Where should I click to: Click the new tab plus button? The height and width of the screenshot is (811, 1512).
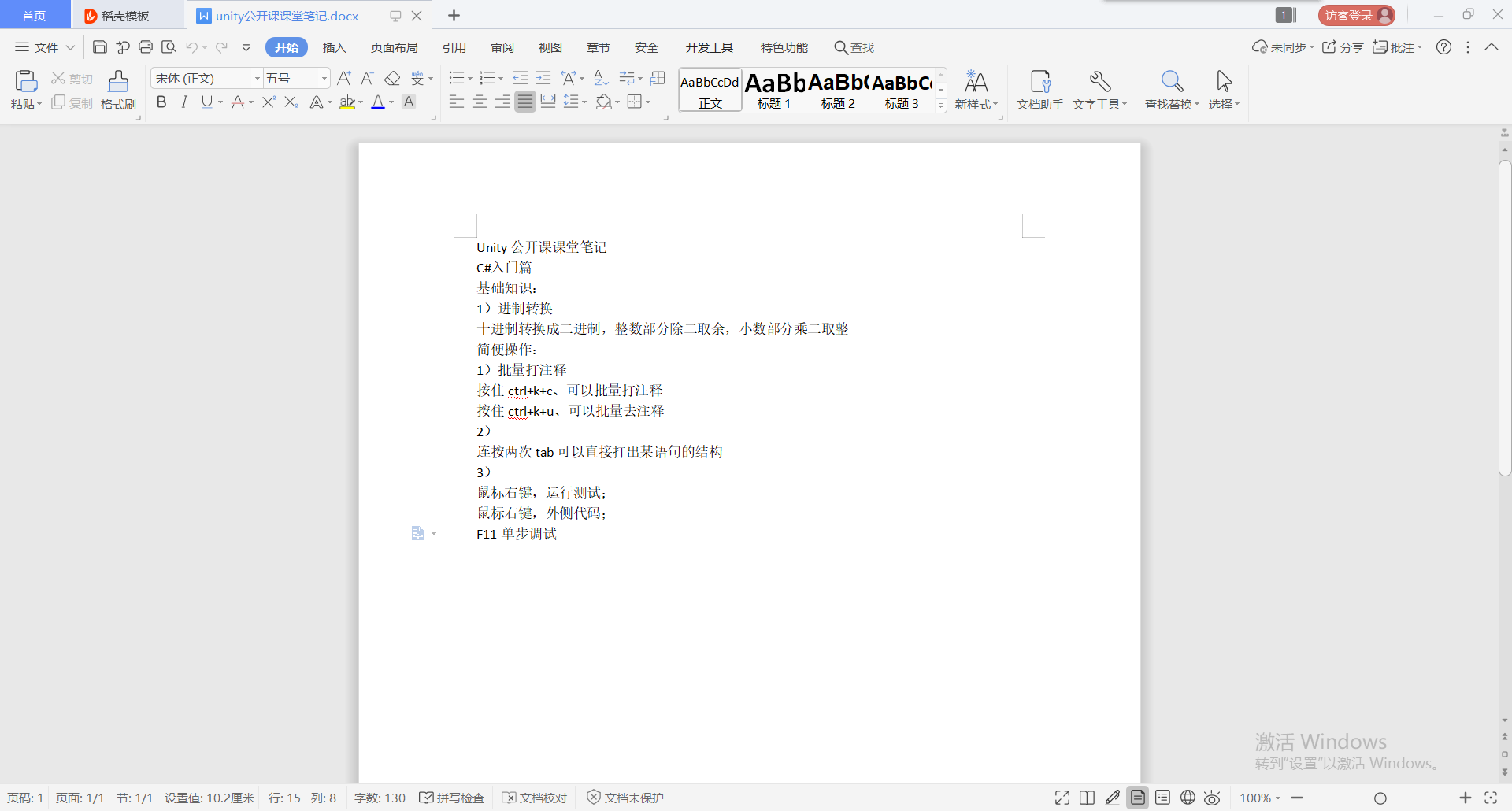click(454, 16)
